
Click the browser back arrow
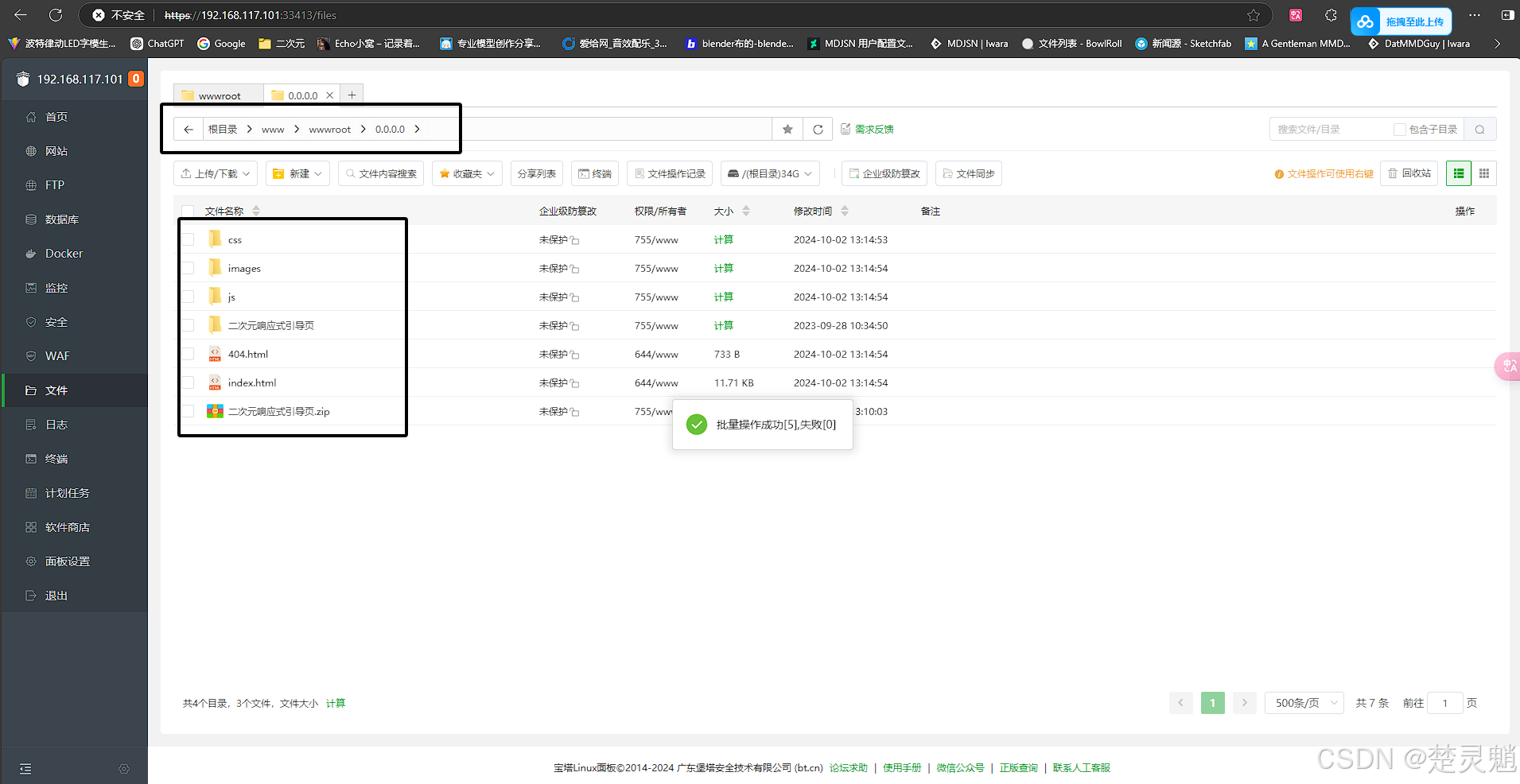click(21, 15)
